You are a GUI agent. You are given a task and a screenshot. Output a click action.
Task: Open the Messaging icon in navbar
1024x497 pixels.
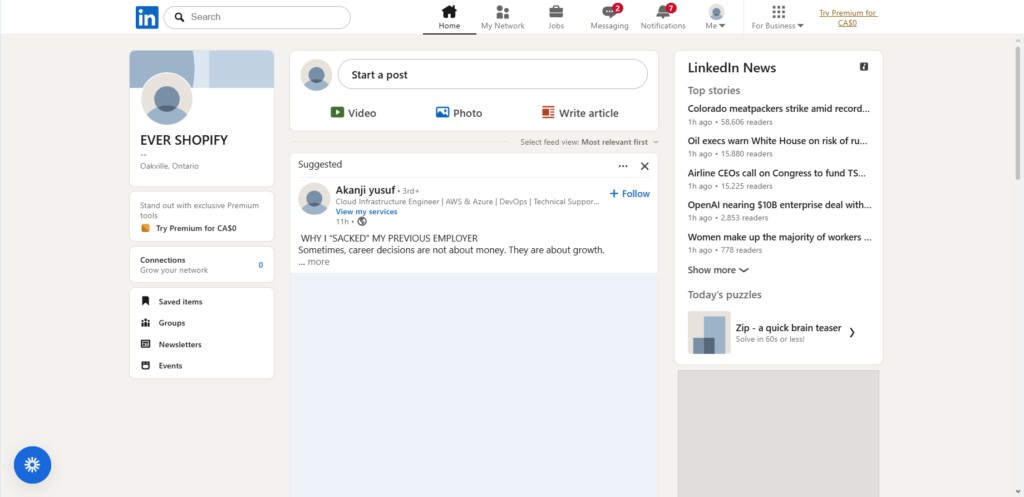pos(609,13)
